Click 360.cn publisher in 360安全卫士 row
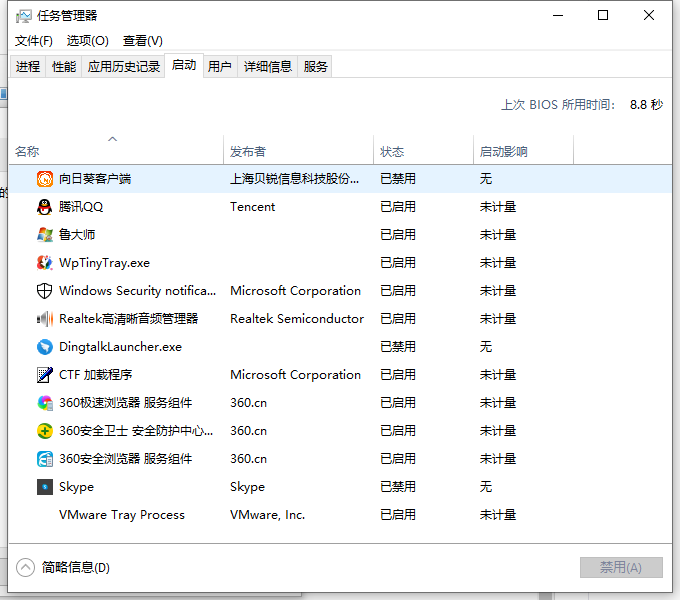Viewport: 680px width, 600px height. tap(248, 431)
